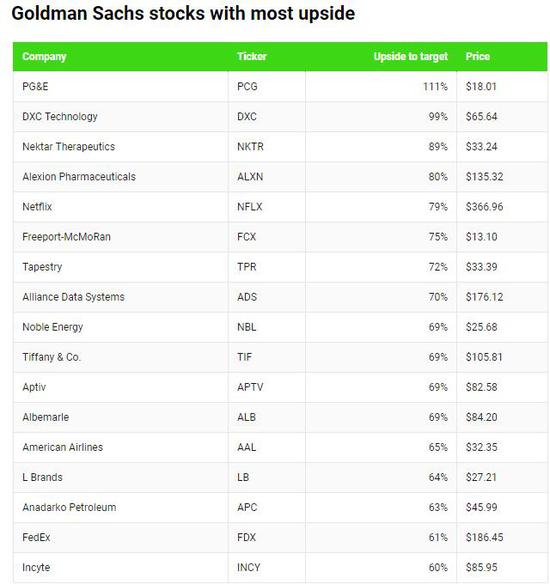The width and height of the screenshot is (550, 584).
Task: Click the APTV ticker symbol
Action: [250, 387]
